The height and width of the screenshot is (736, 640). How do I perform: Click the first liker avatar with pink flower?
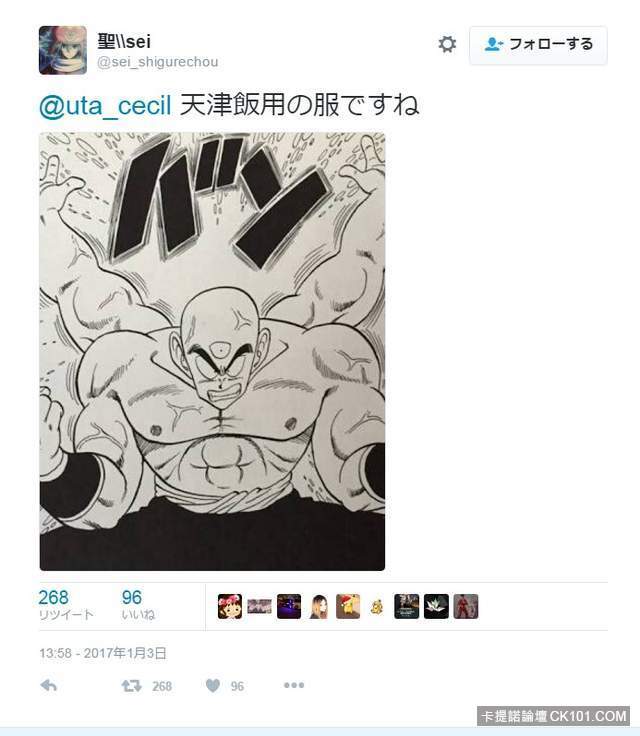tap(230, 606)
